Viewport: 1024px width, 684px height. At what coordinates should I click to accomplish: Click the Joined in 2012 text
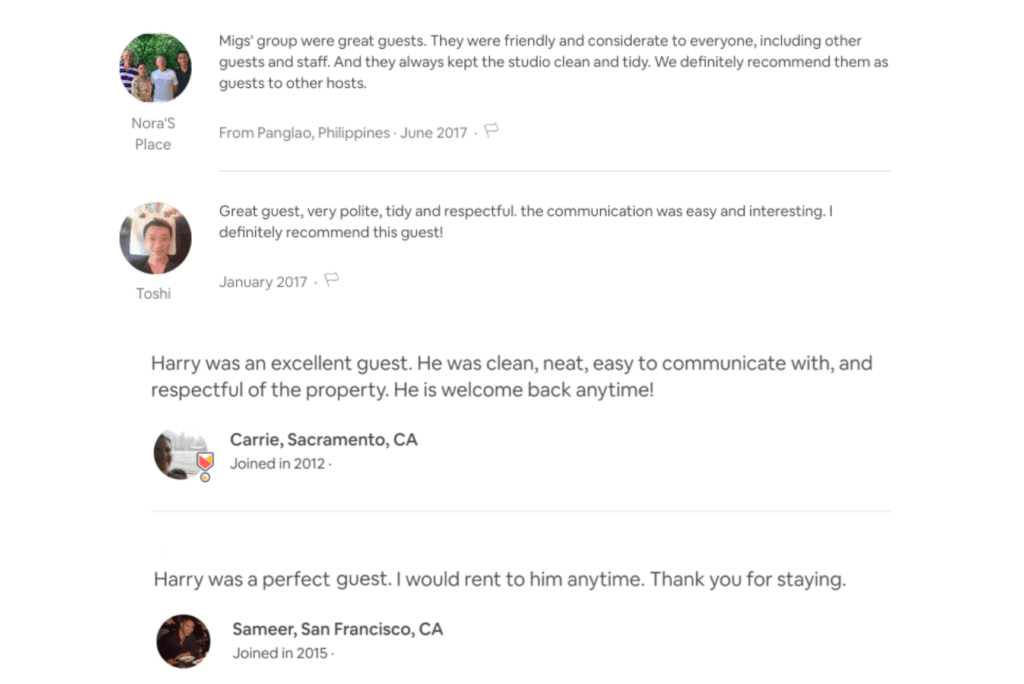(x=277, y=464)
